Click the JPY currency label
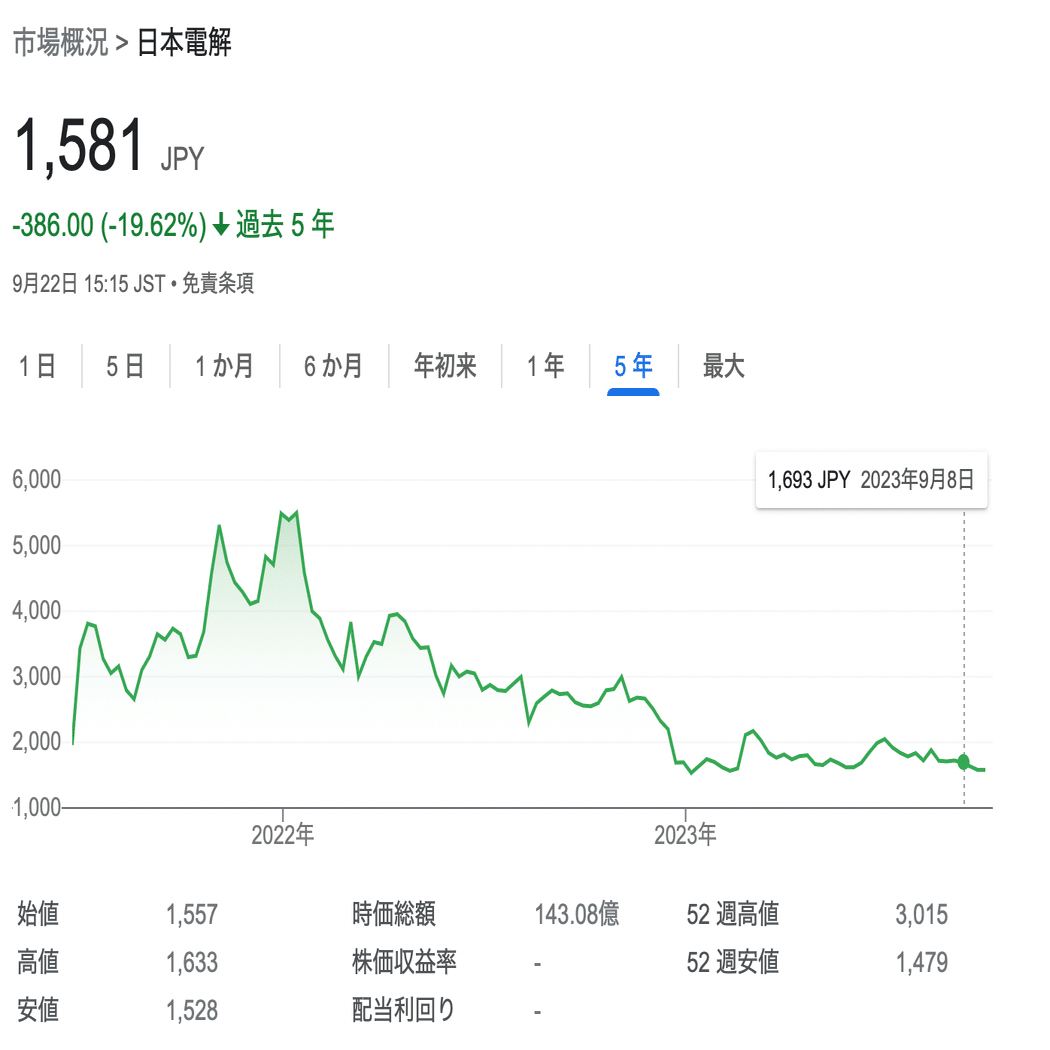Screen dimensions: 1050x1050 (182, 159)
